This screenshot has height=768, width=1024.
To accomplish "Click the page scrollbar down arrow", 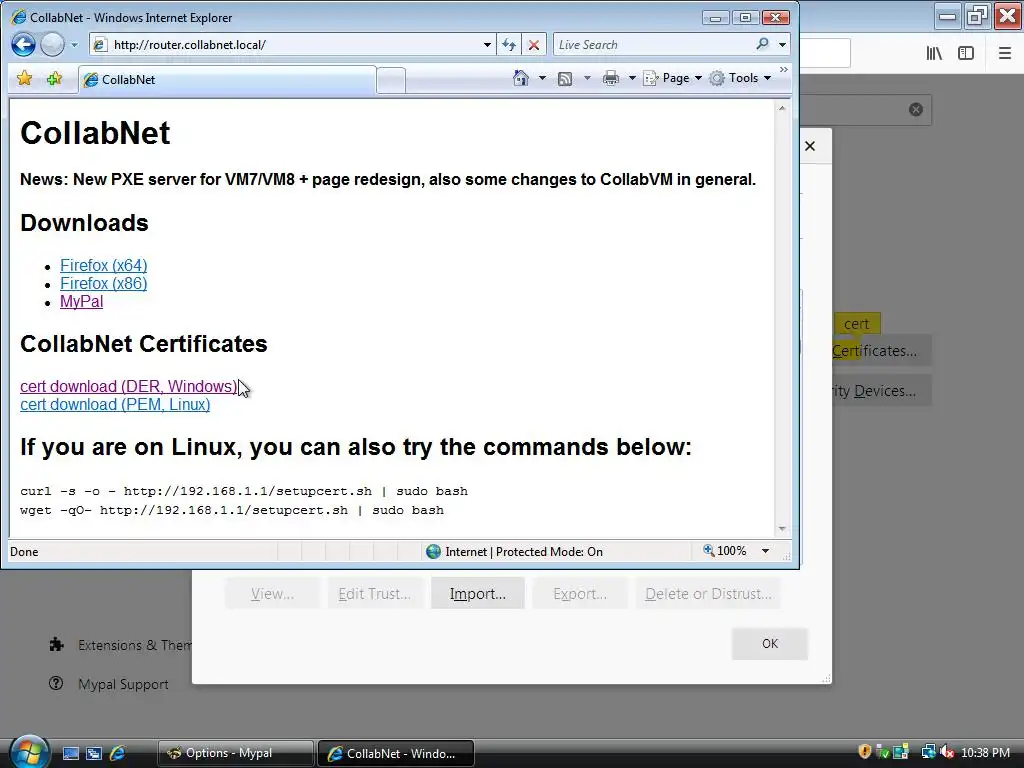I will click(782, 529).
